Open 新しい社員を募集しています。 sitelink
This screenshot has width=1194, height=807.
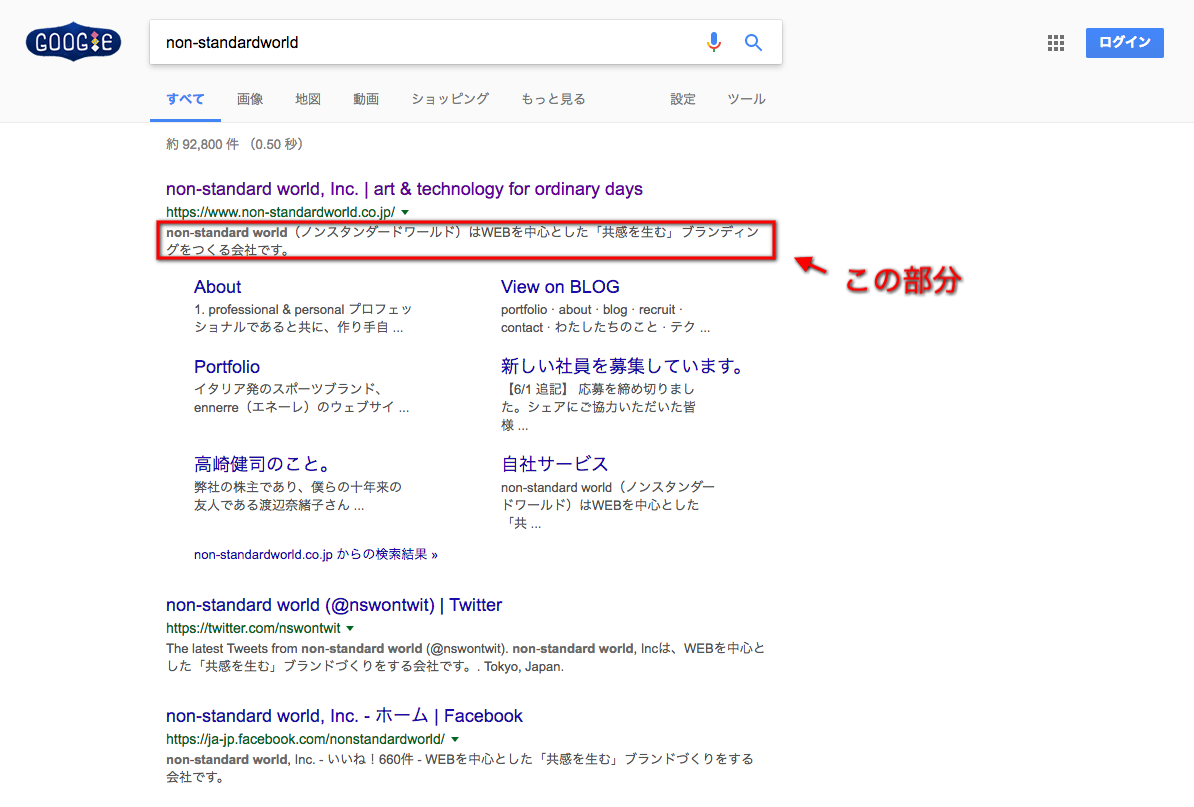click(623, 366)
